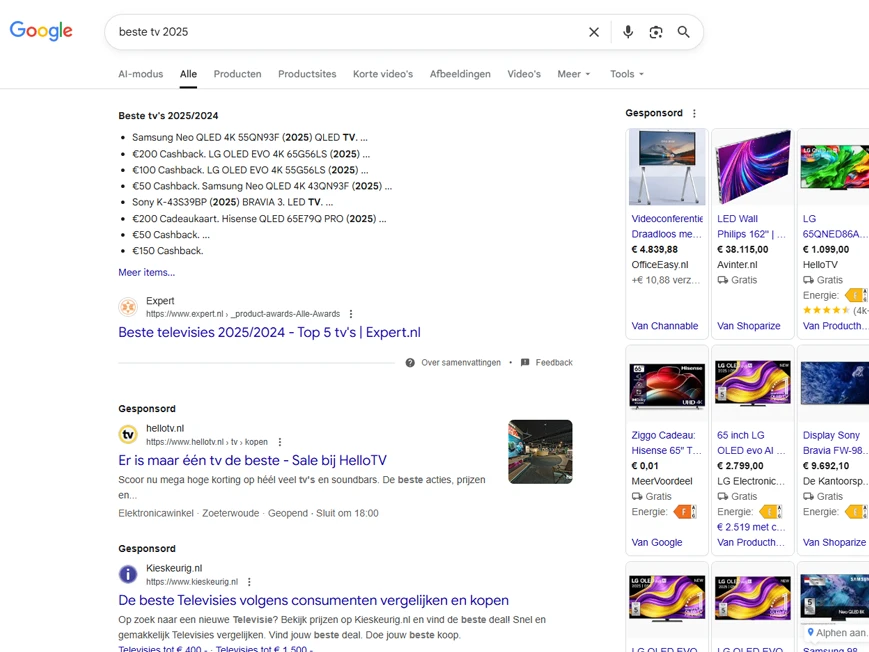Click the HelloTV store thumbnail image

point(540,452)
